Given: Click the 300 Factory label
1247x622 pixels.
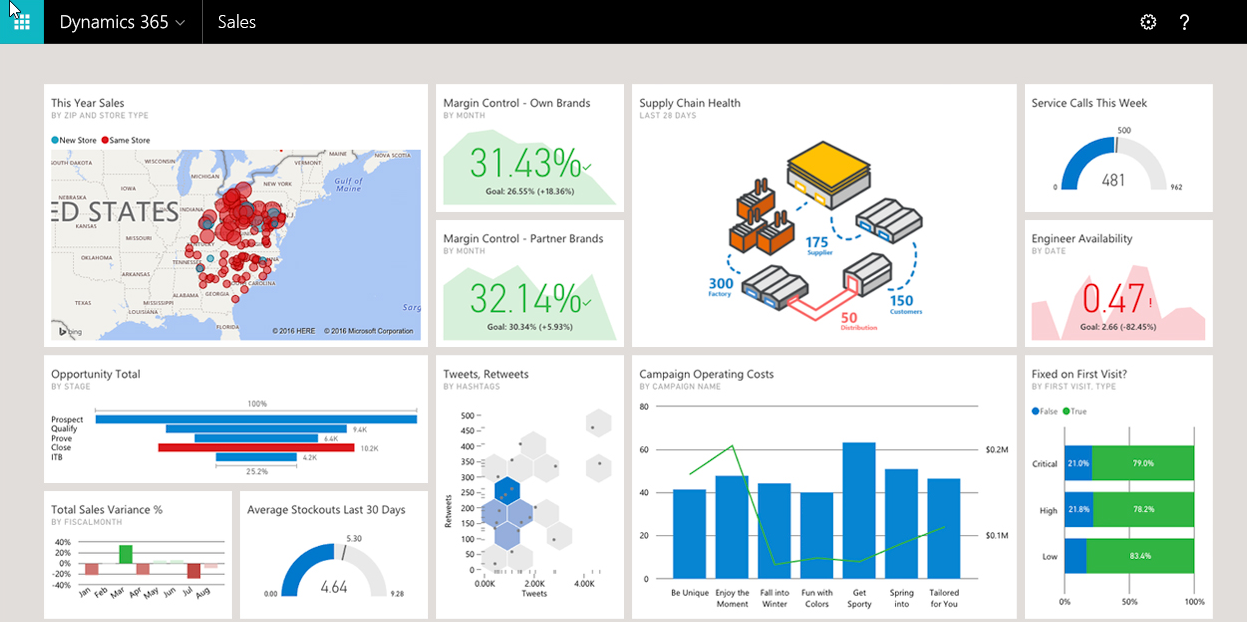Looking at the screenshot, I should 720,288.
